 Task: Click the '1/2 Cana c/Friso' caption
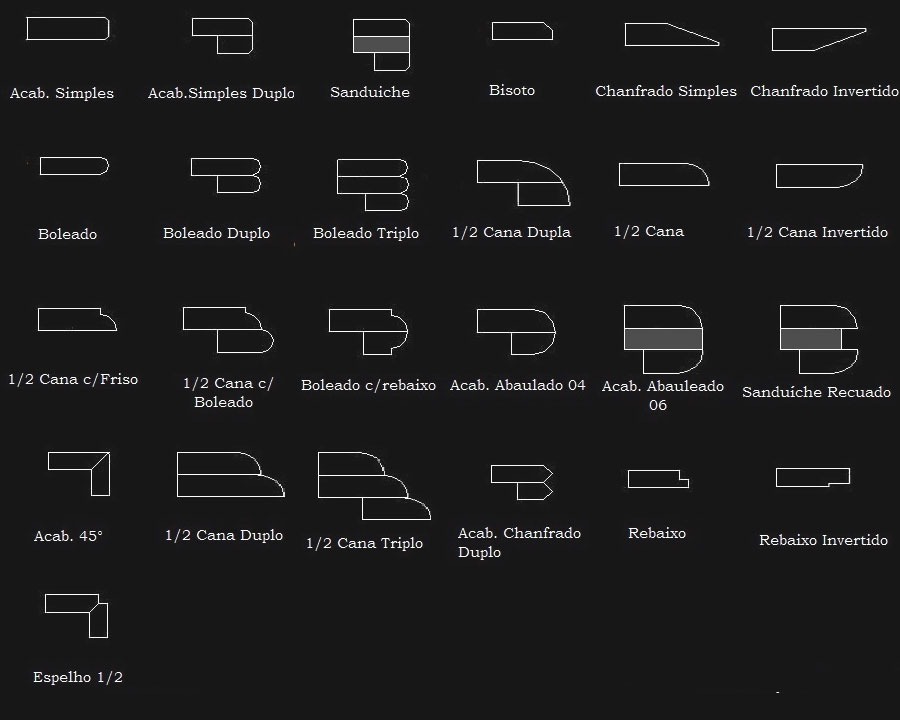(x=73, y=379)
